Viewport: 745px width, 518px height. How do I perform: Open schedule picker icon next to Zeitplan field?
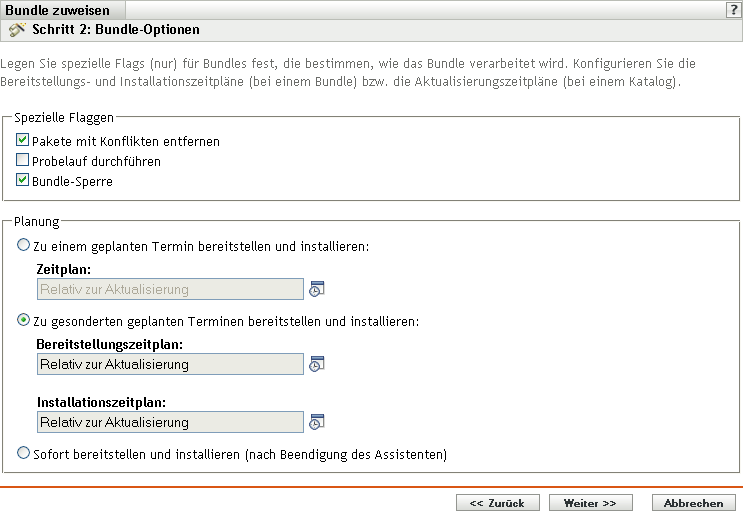[317, 290]
